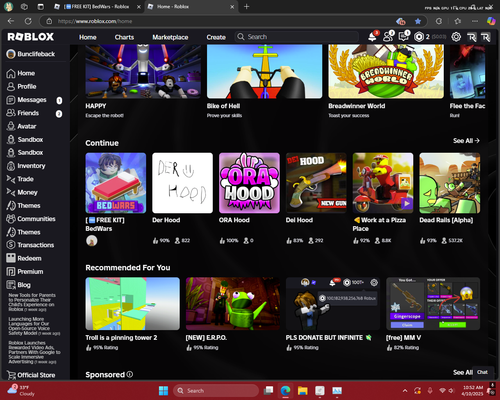Screen dimensions: 500x400
Task: Close the Home - Roblox browser tab
Action: (x=232, y=7)
